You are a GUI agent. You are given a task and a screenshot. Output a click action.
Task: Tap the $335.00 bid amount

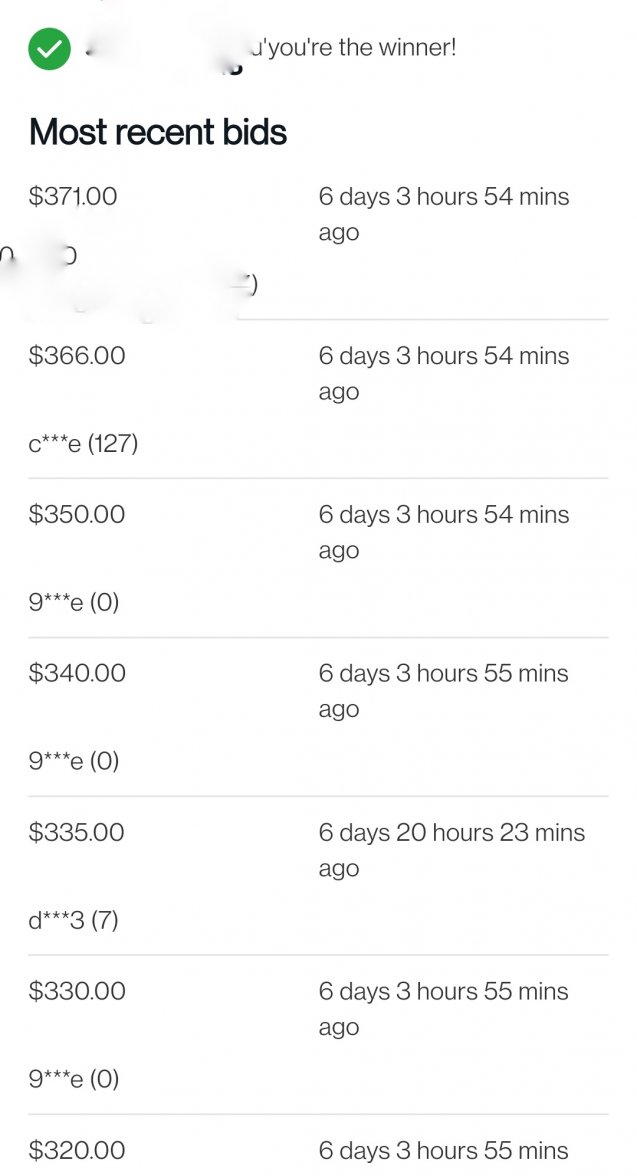[x=76, y=833]
